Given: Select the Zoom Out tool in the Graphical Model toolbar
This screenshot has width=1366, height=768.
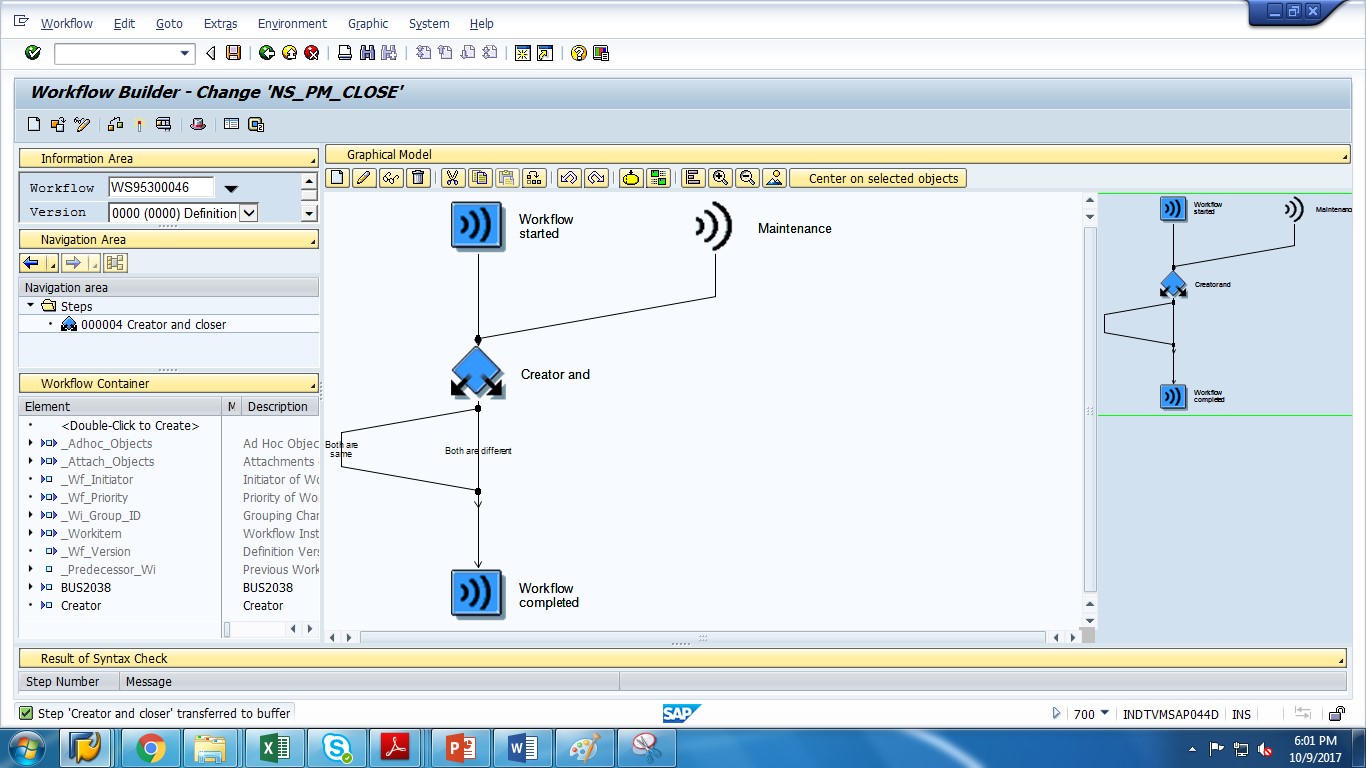Looking at the screenshot, I should 746,177.
